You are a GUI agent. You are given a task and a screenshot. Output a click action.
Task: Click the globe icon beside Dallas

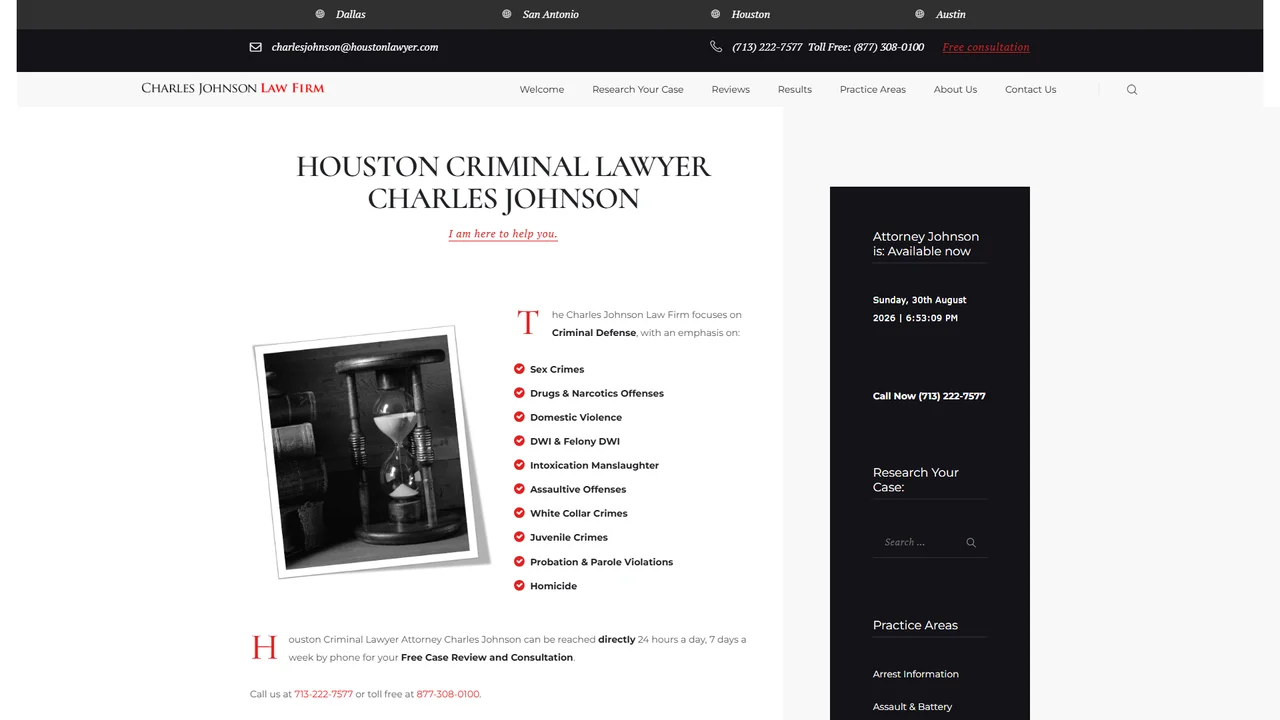pos(320,14)
